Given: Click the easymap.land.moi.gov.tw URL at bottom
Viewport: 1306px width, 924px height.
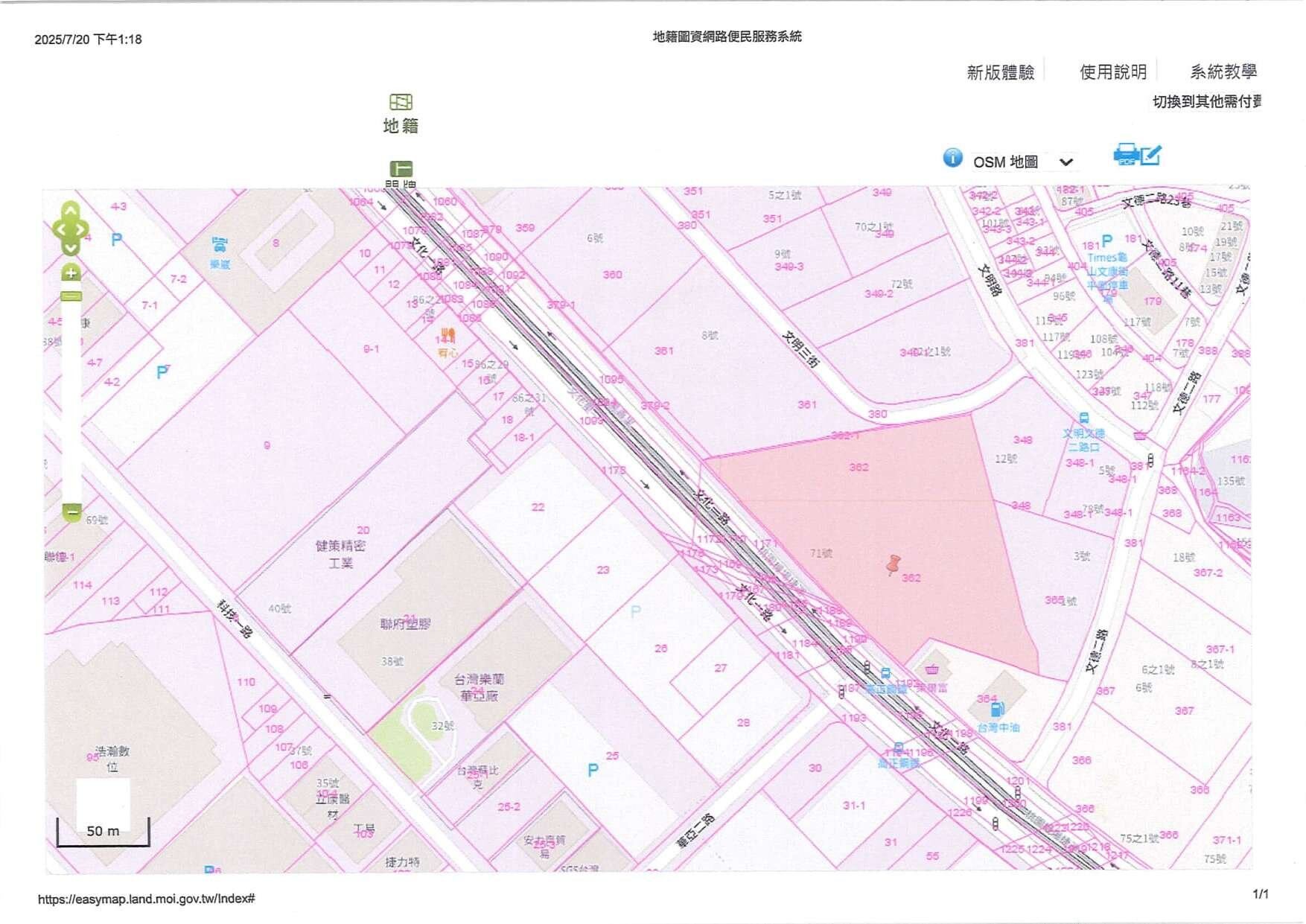Looking at the screenshot, I should 147,899.
